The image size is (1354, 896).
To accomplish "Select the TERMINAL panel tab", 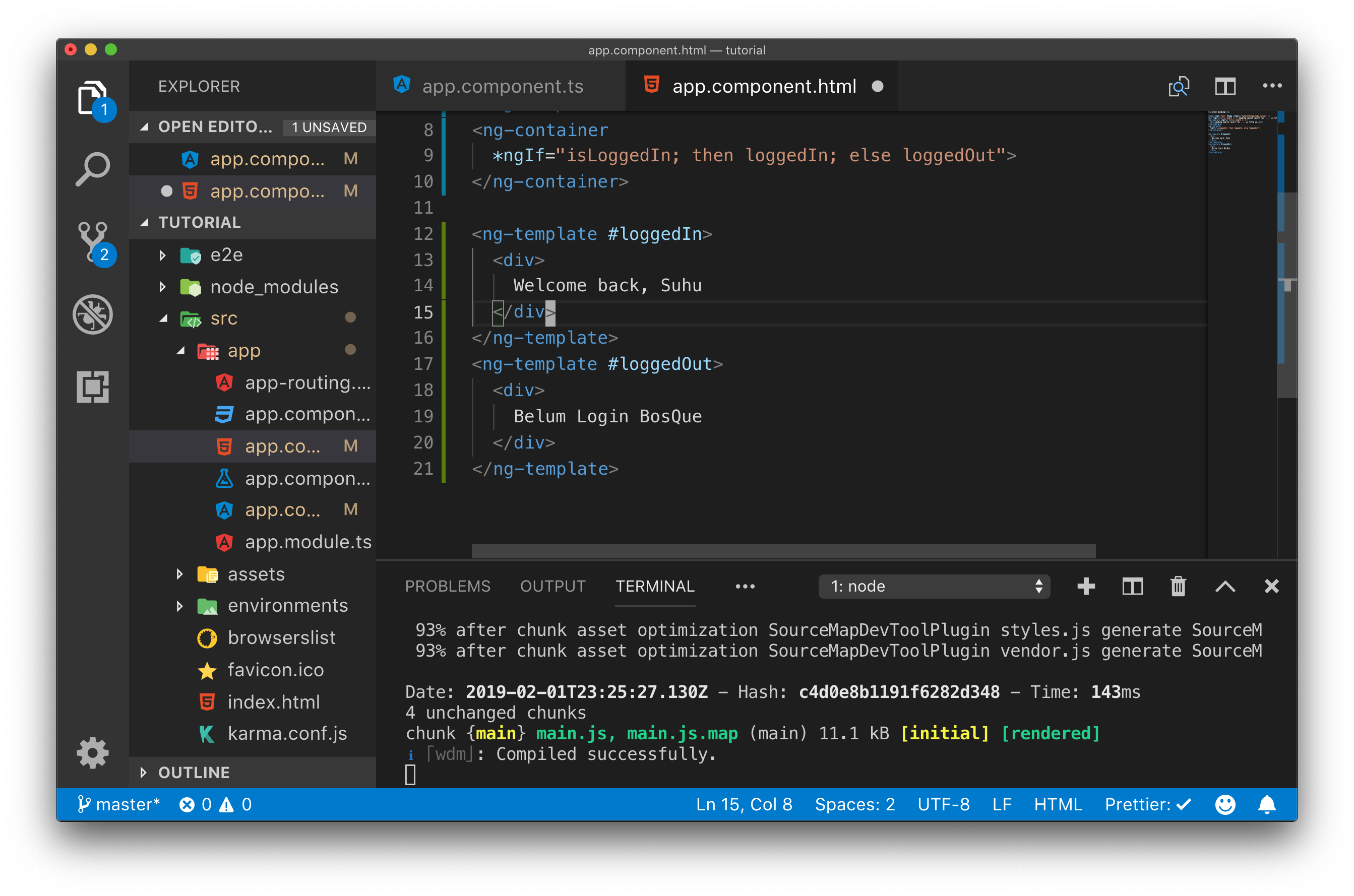I will pos(655,586).
